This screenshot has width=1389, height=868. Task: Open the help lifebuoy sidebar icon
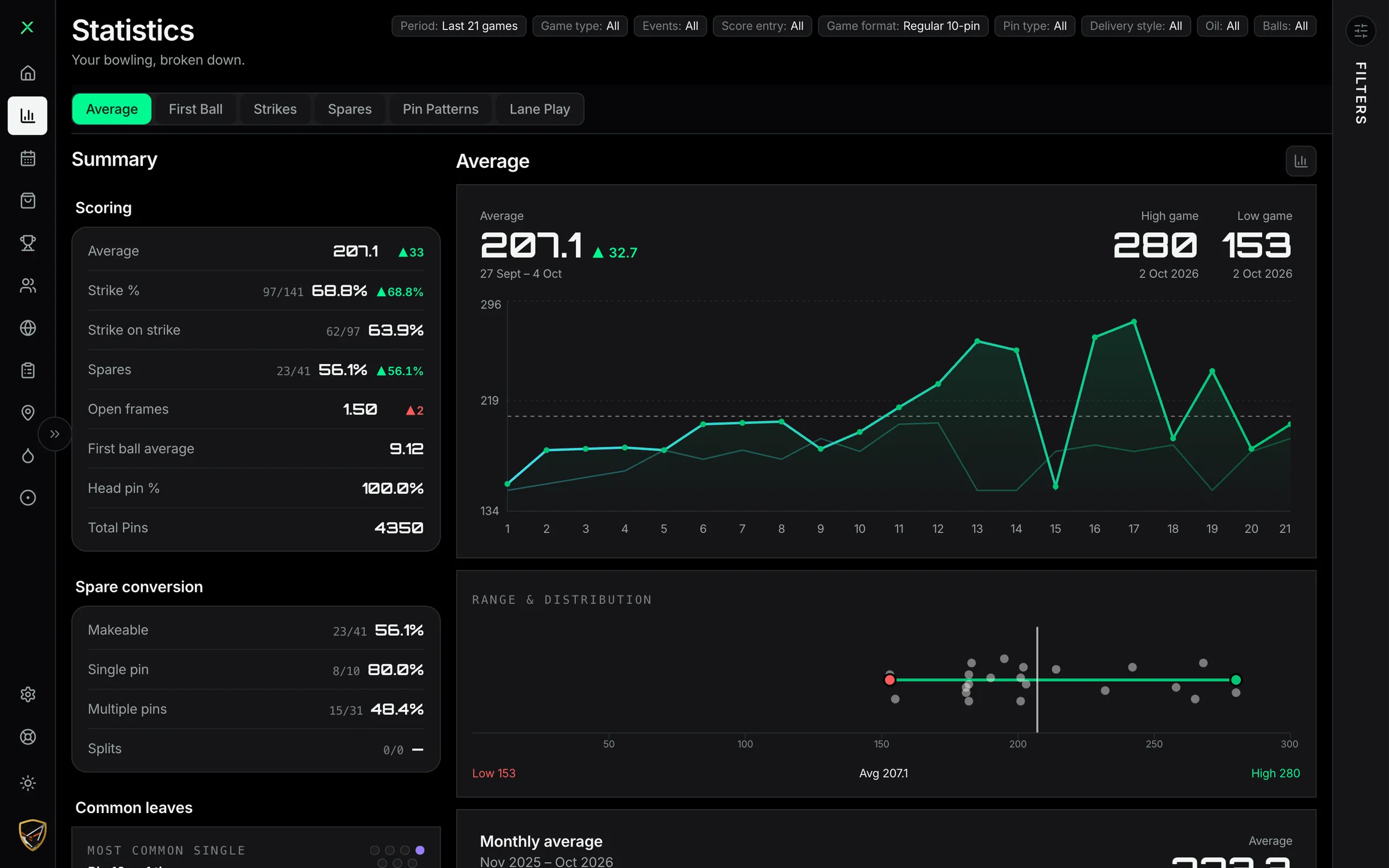(28, 737)
